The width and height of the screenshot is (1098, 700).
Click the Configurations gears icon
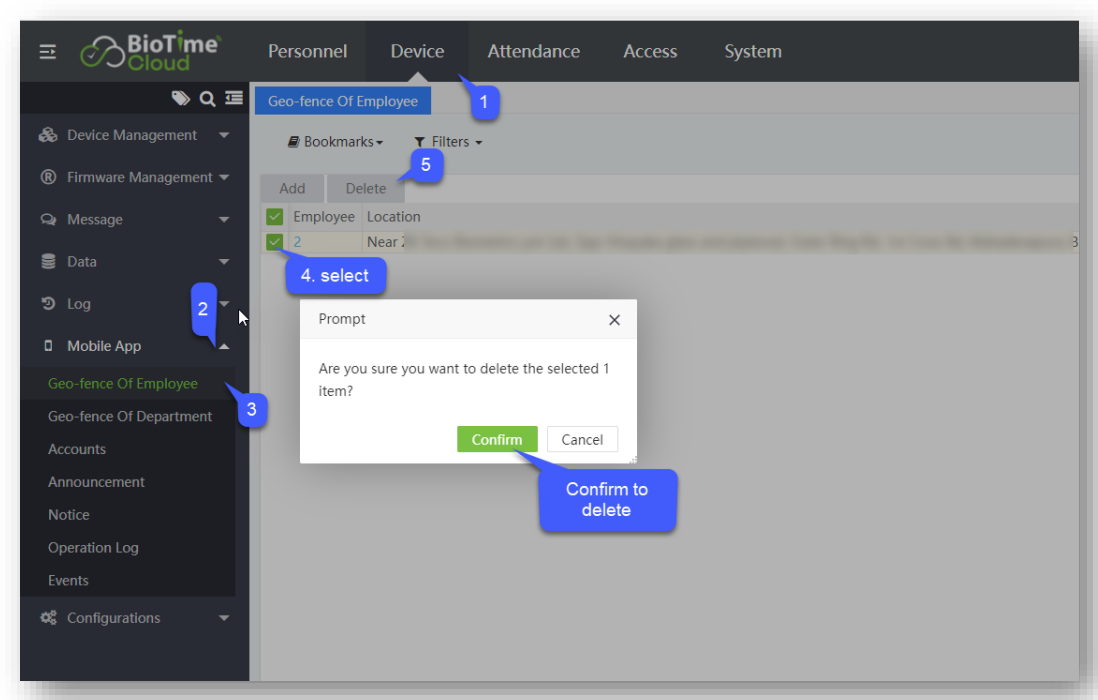point(48,618)
